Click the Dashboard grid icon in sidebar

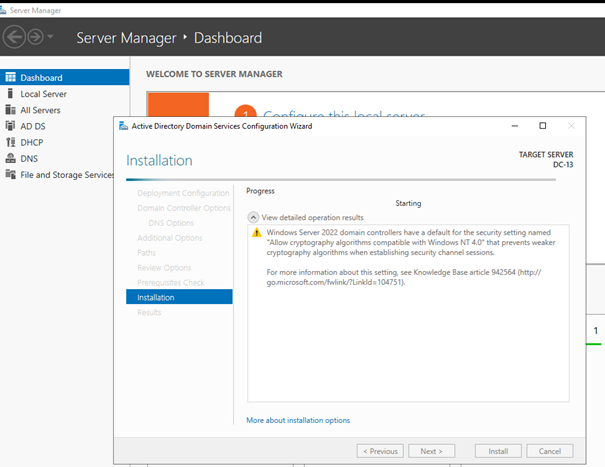(10, 77)
